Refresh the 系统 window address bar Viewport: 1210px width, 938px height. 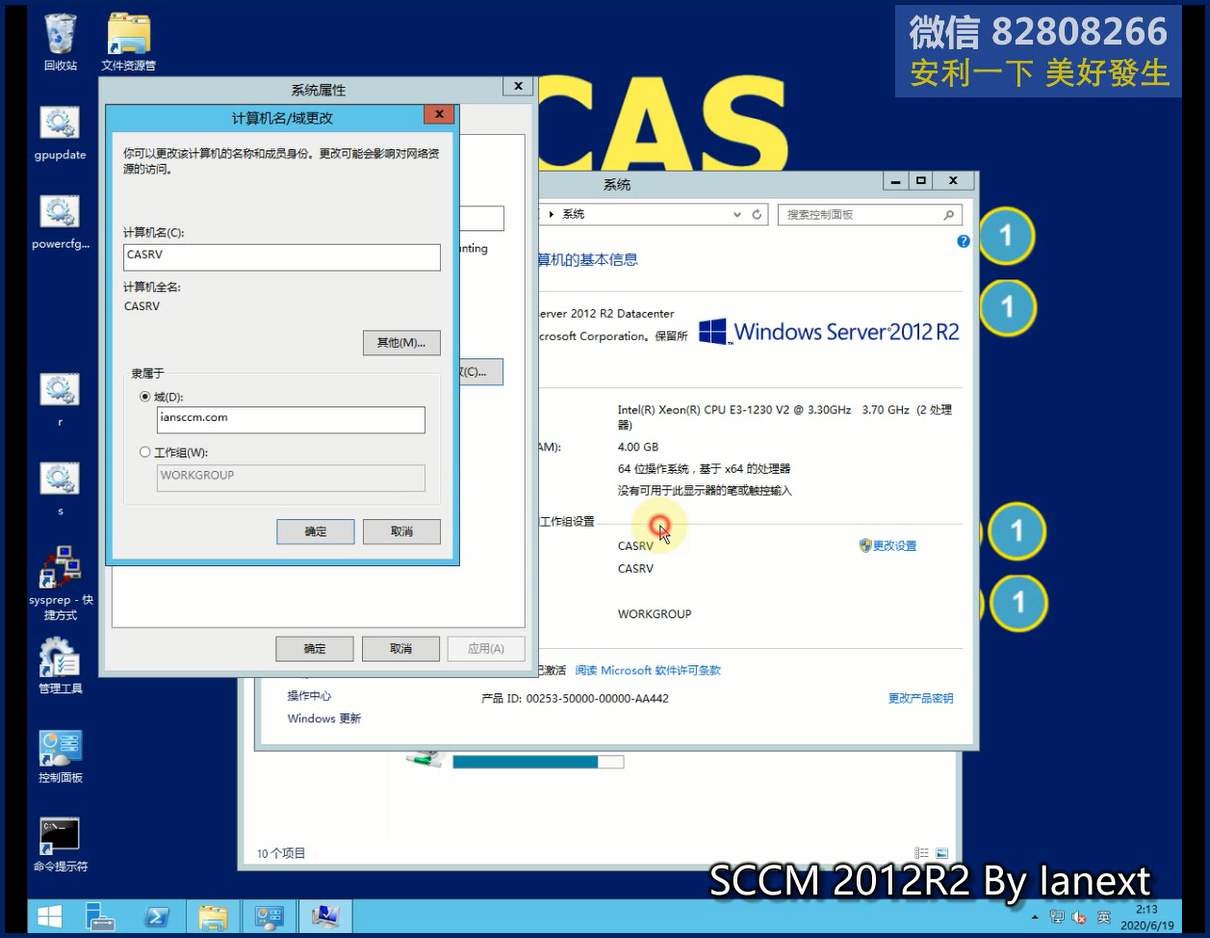(757, 215)
